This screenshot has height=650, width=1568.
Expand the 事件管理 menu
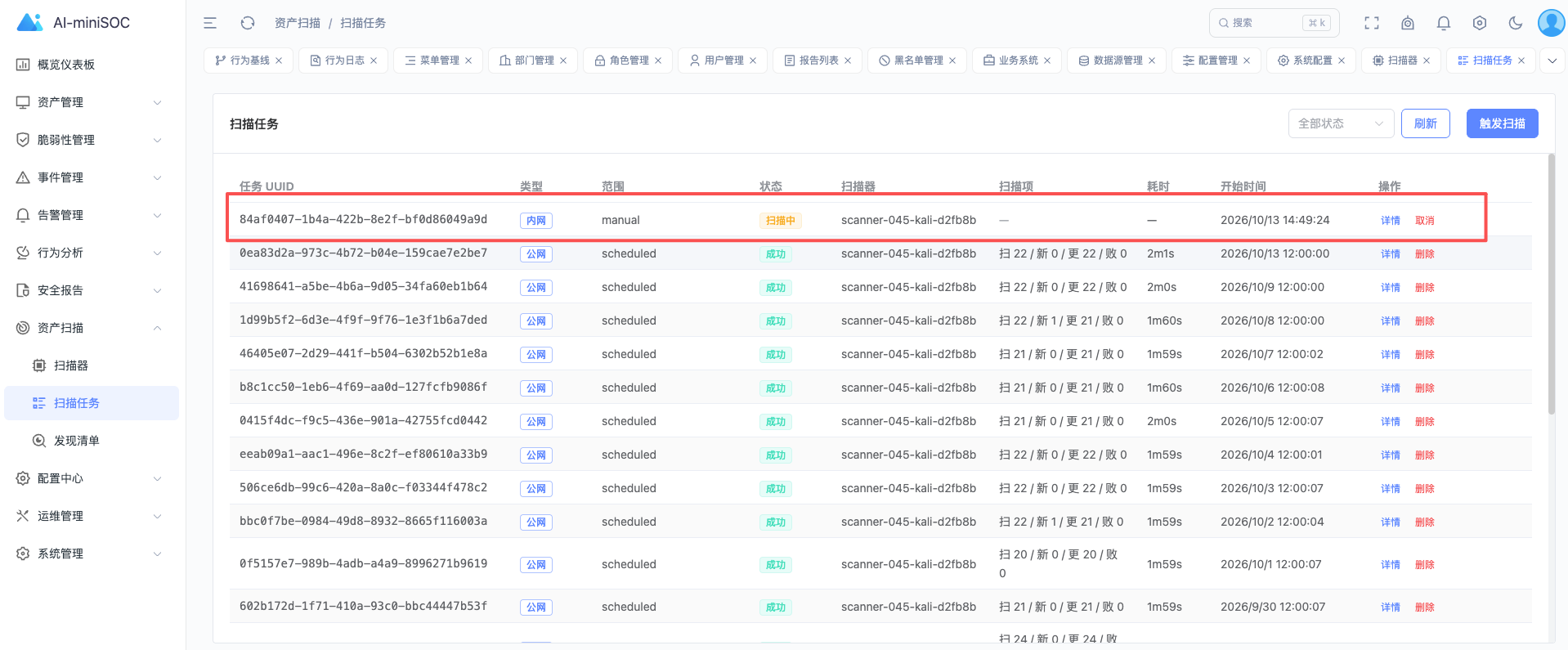(92, 177)
